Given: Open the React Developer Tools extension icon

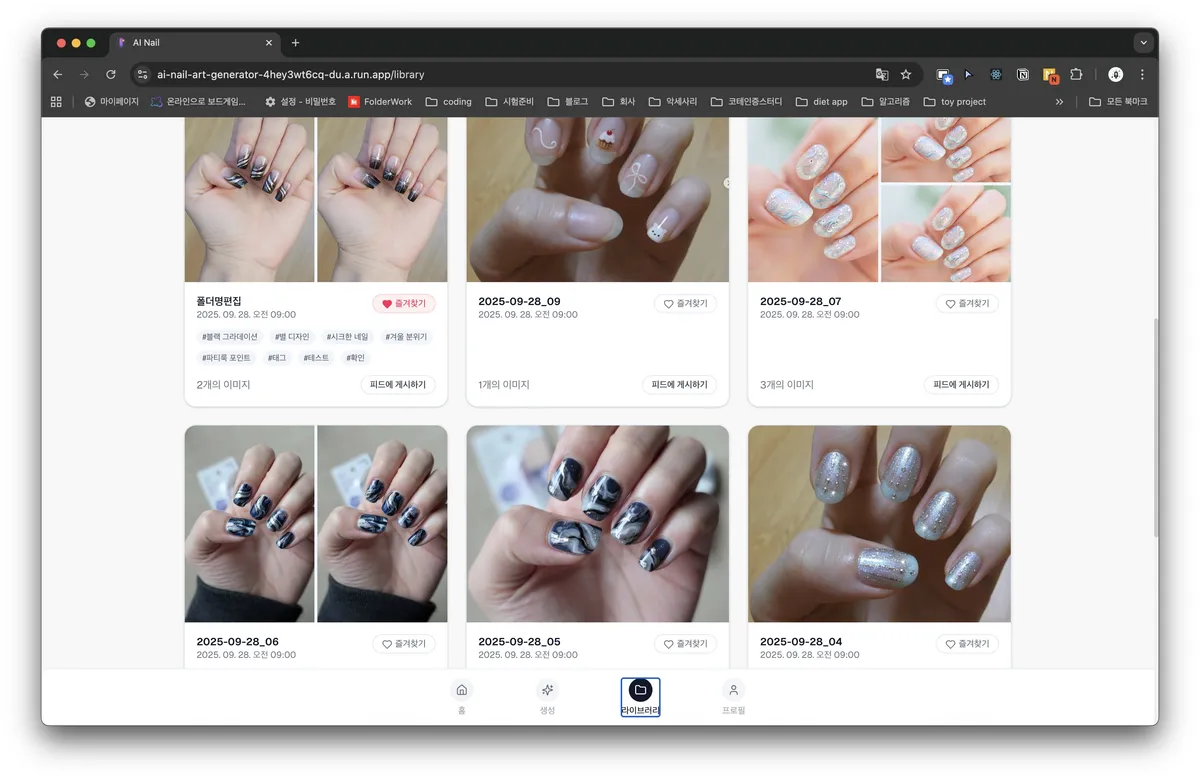Looking at the screenshot, I should coord(996,74).
